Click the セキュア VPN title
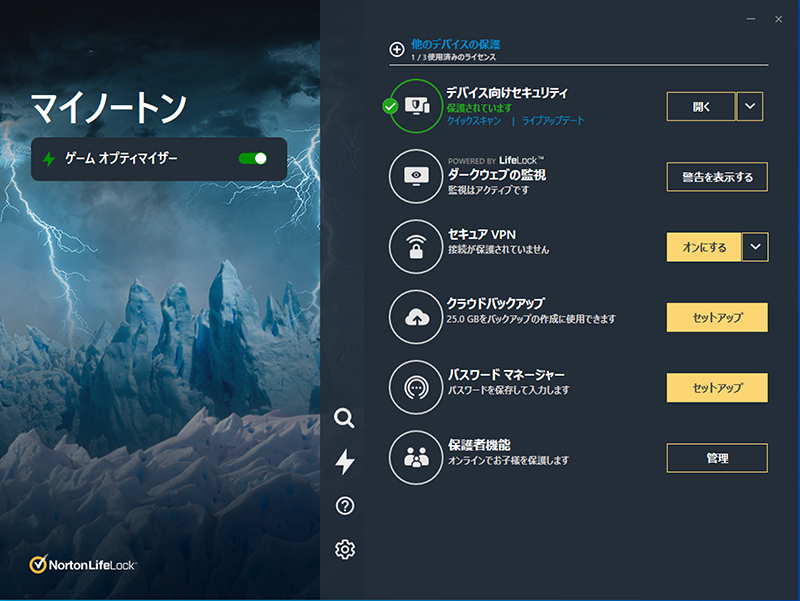This screenshot has height=601, width=800. click(x=482, y=235)
